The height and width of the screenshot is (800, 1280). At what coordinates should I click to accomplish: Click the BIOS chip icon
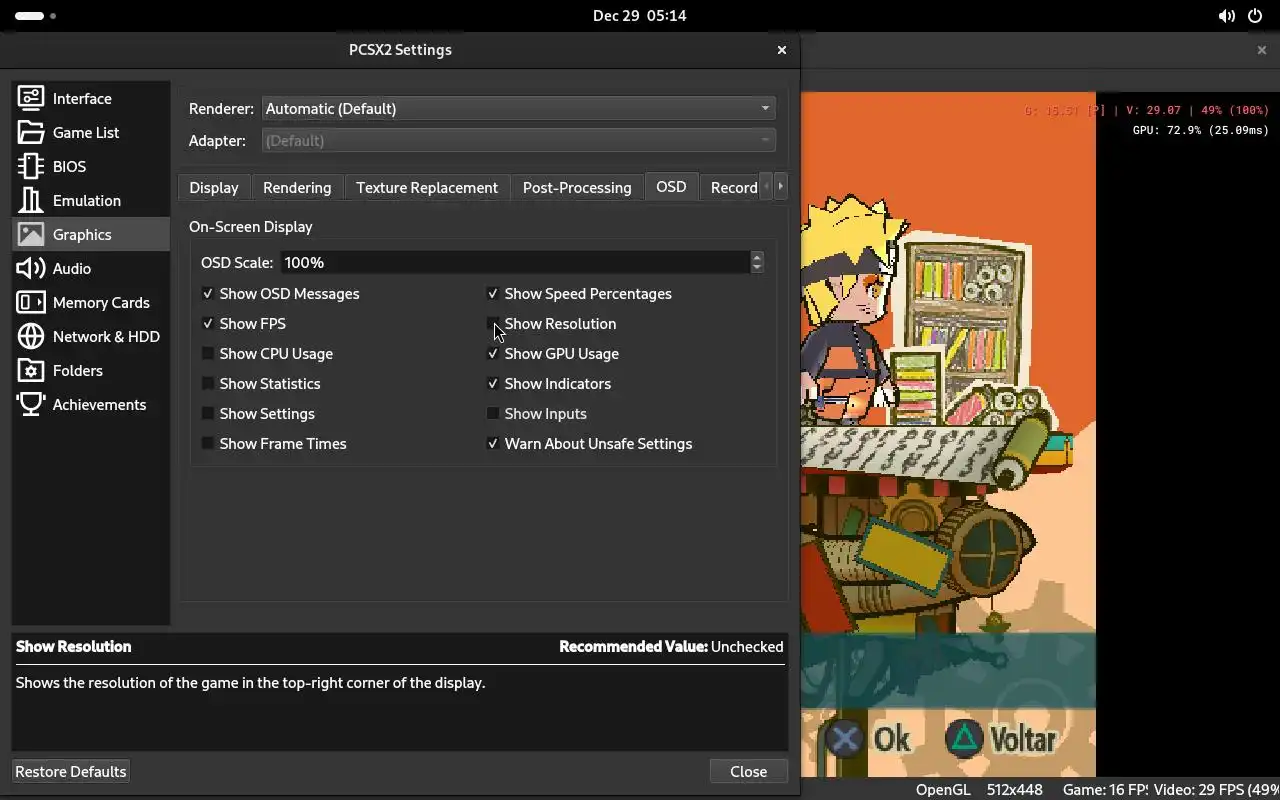[x=31, y=166]
